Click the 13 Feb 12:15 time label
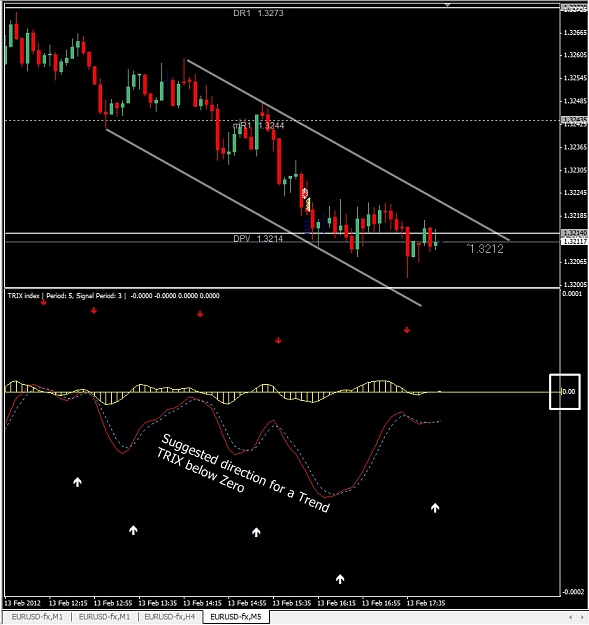 (x=68, y=603)
